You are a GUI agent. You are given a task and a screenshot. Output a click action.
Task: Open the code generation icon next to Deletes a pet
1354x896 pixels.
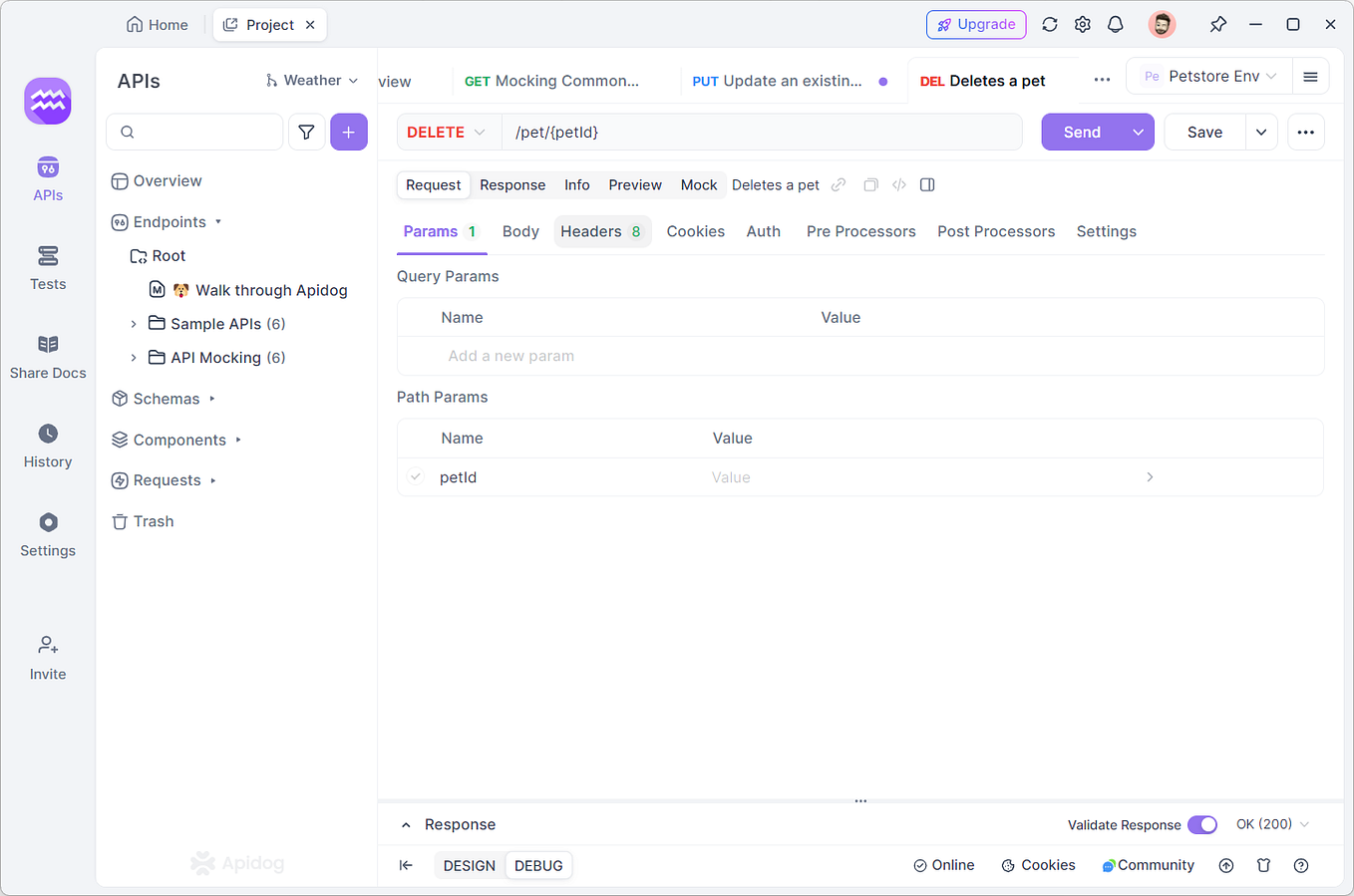898,184
